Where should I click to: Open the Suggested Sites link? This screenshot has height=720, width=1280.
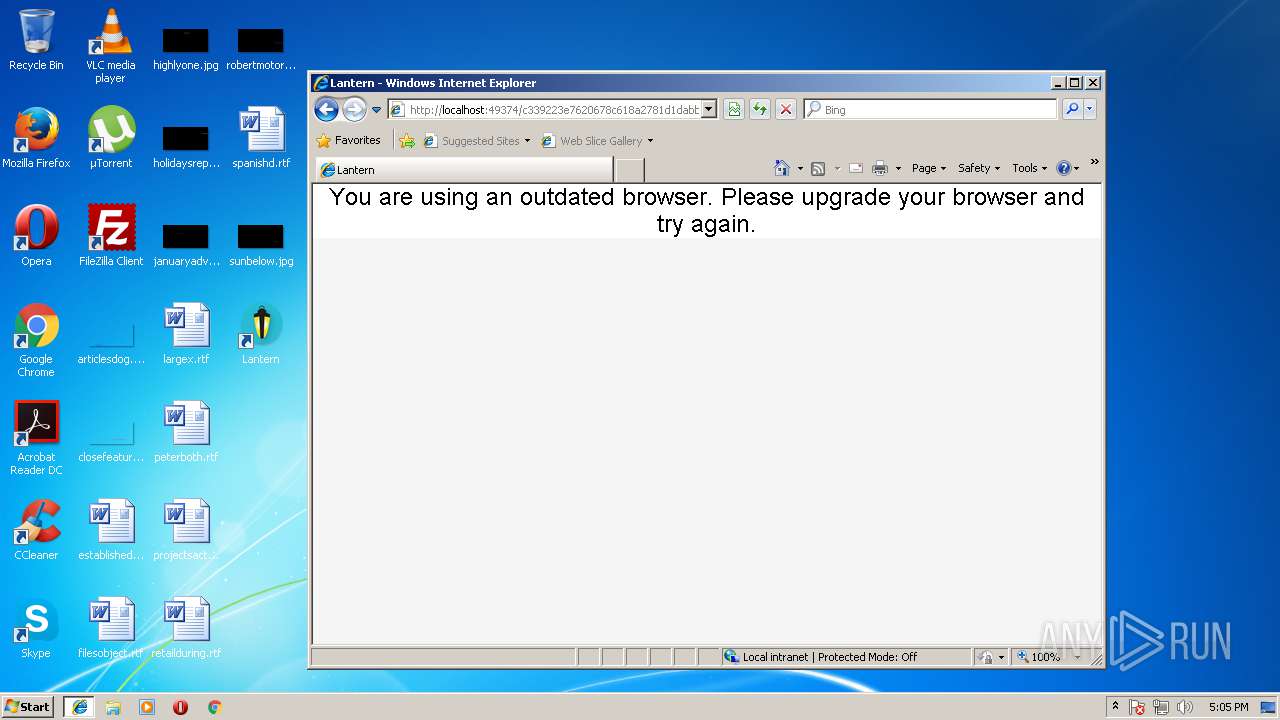(x=476, y=141)
